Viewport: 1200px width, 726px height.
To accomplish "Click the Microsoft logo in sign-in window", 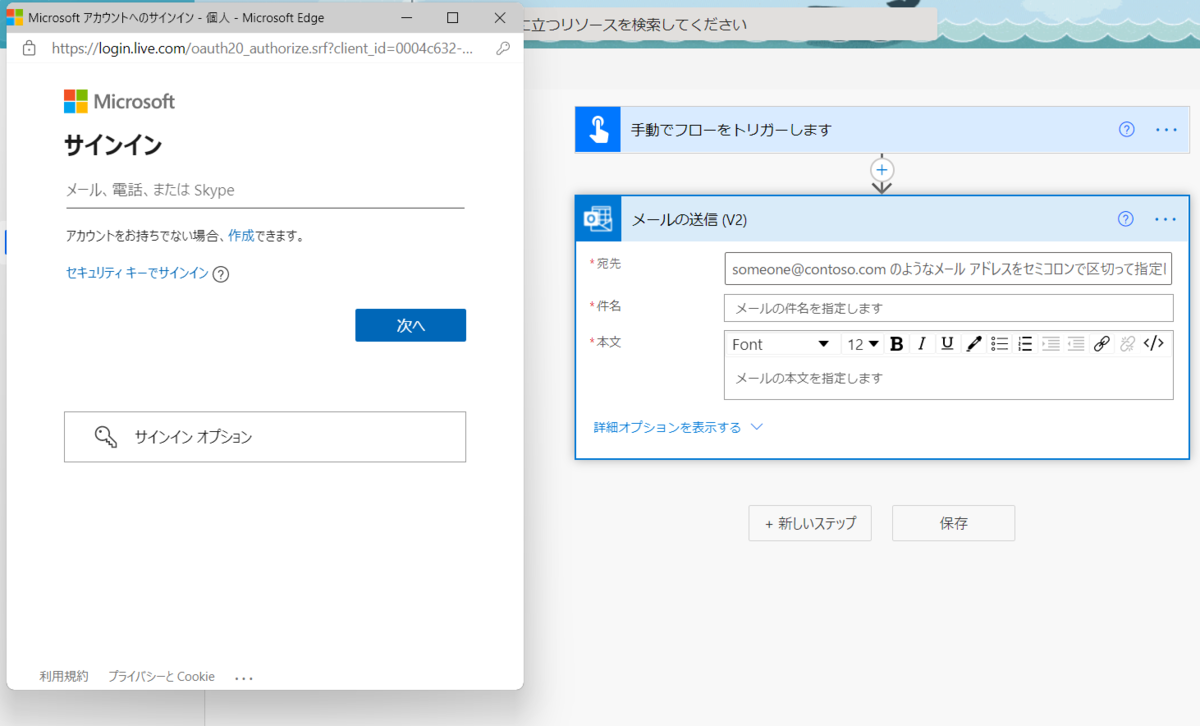I will 119,101.
